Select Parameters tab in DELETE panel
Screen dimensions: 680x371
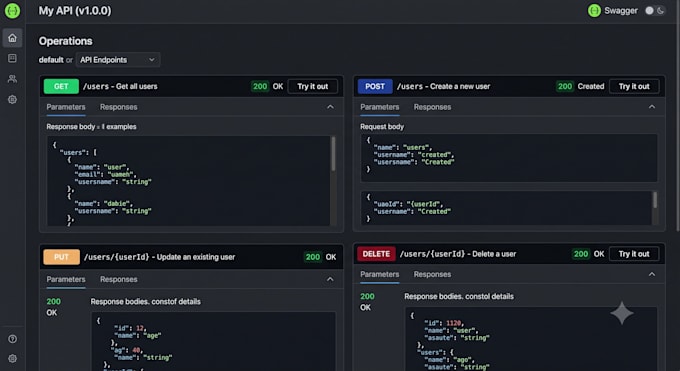(379, 274)
